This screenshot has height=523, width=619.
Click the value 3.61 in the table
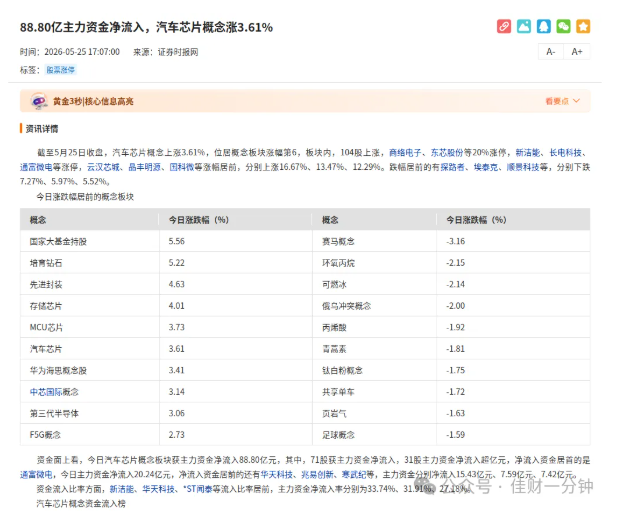176,349
